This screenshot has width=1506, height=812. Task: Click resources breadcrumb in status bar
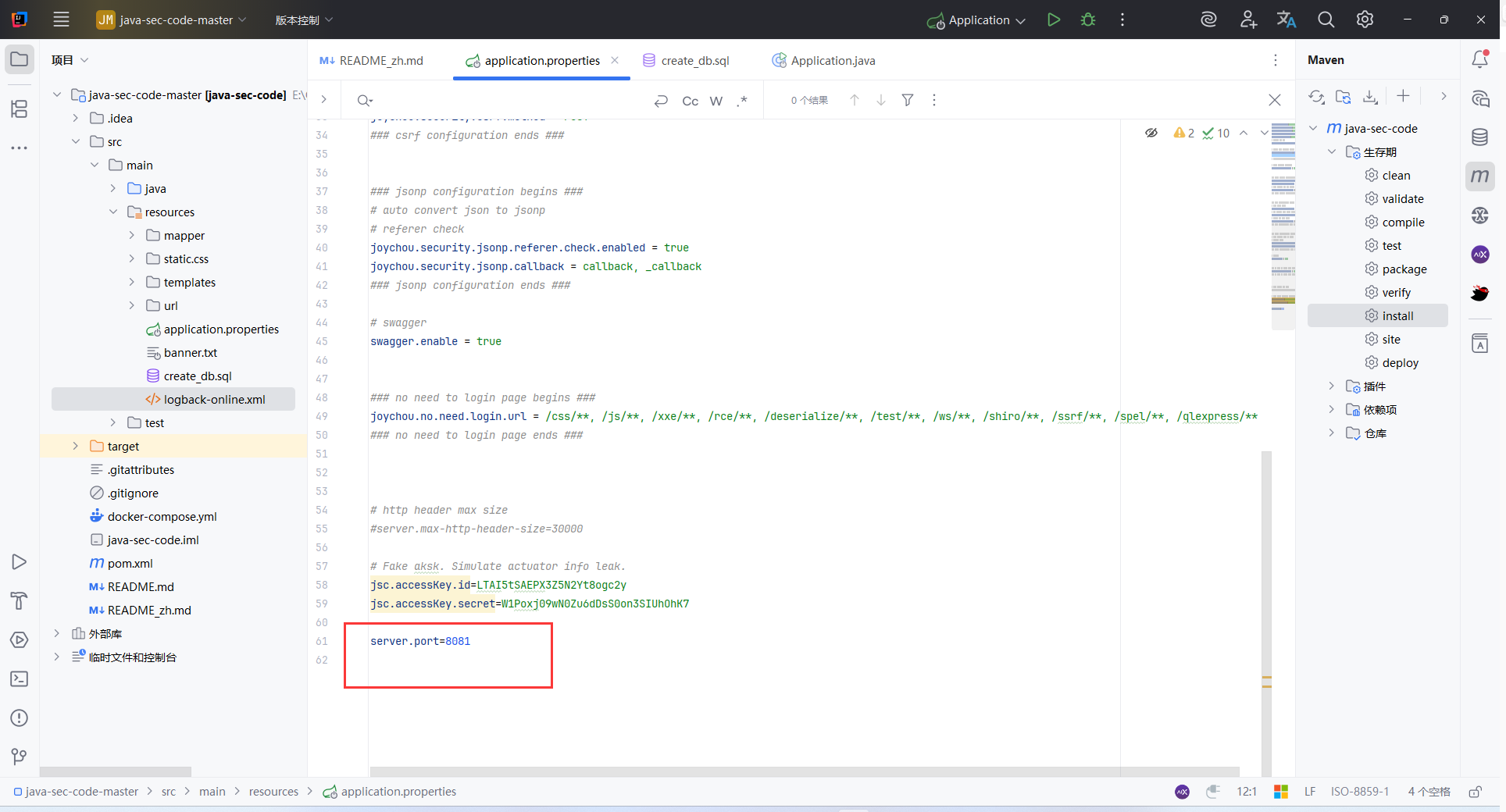(x=273, y=792)
